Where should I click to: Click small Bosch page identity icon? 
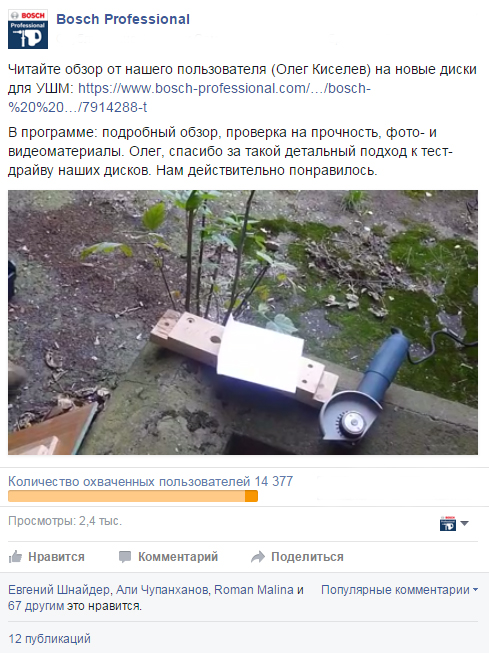448,523
